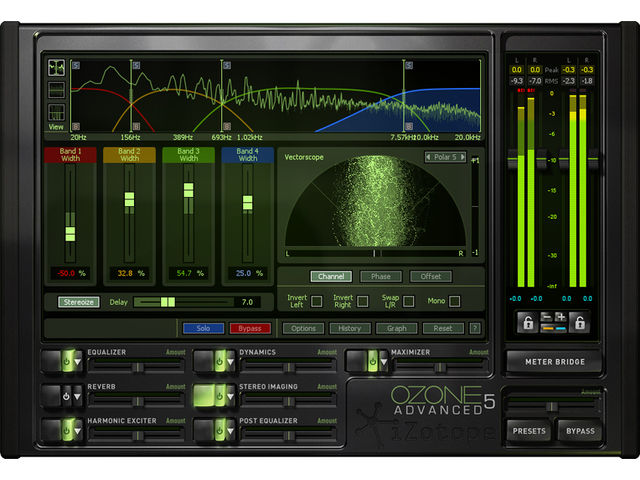The height and width of the screenshot is (480, 640).
Task: Enable the Mono checkbox
Action: coord(455,302)
